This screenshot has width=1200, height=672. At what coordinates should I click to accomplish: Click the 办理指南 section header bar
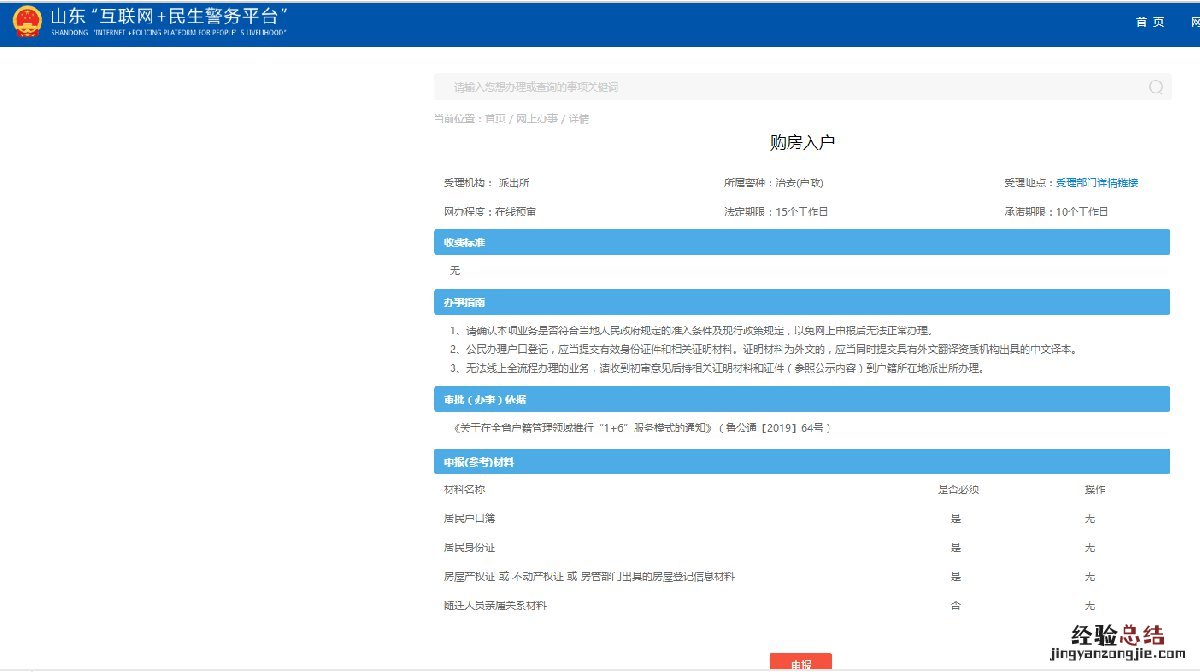(801, 302)
